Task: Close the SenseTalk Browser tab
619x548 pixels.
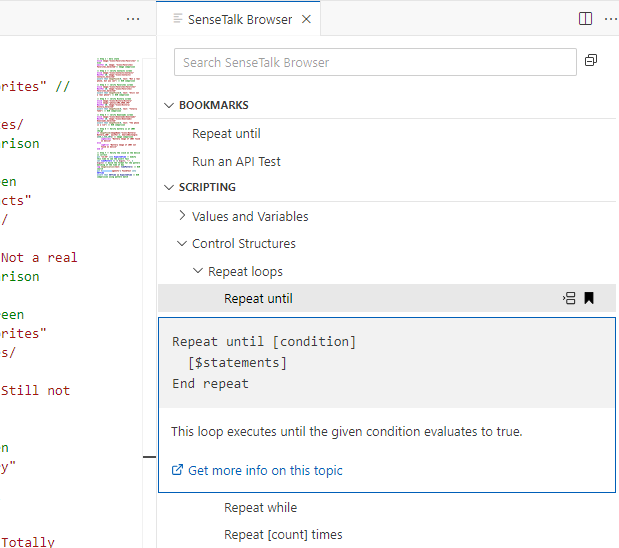Action: pyautogui.click(x=306, y=19)
